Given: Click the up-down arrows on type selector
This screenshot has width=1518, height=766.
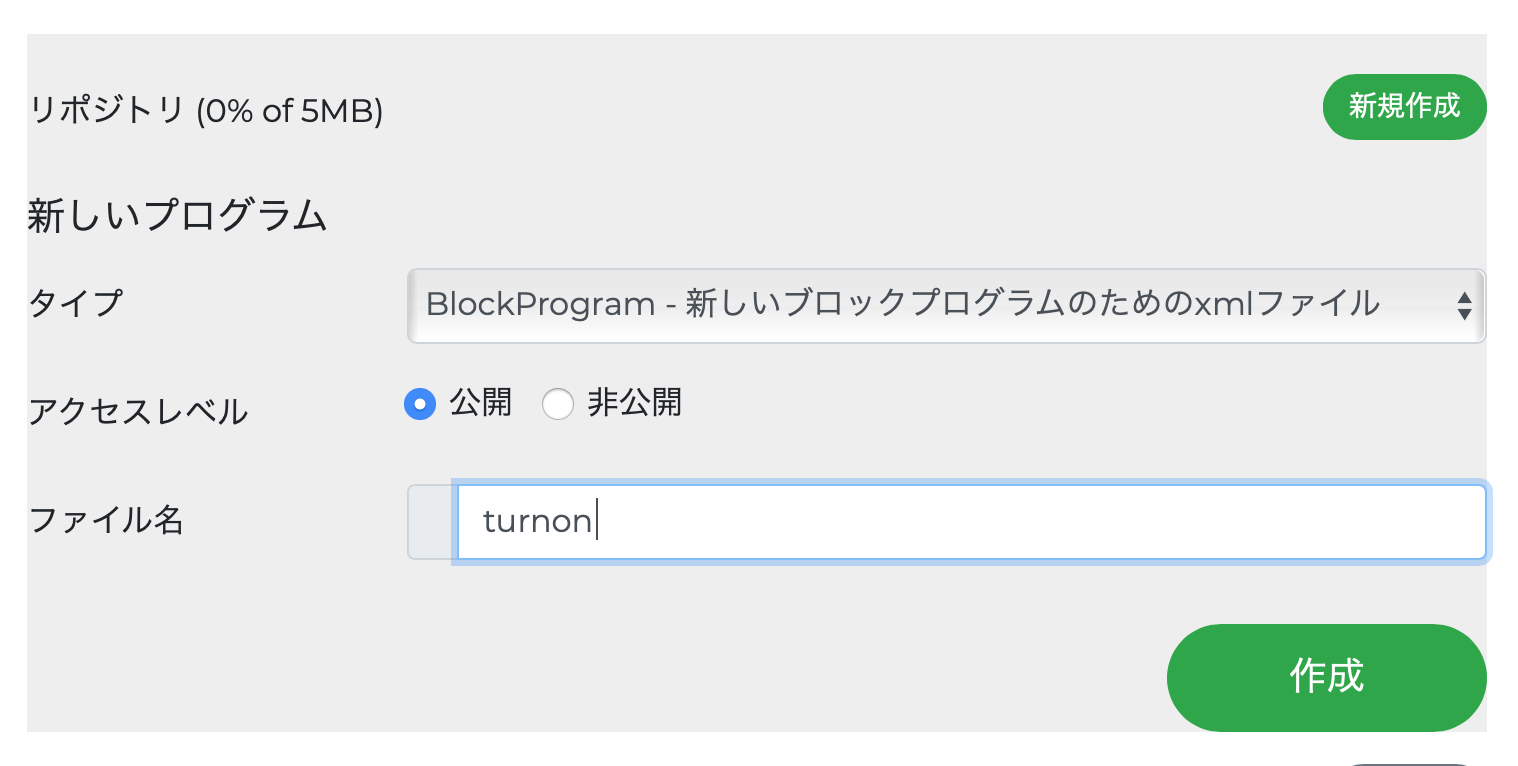Looking at the screenshot, I should pyautogui.click(x=1464, y=305).
